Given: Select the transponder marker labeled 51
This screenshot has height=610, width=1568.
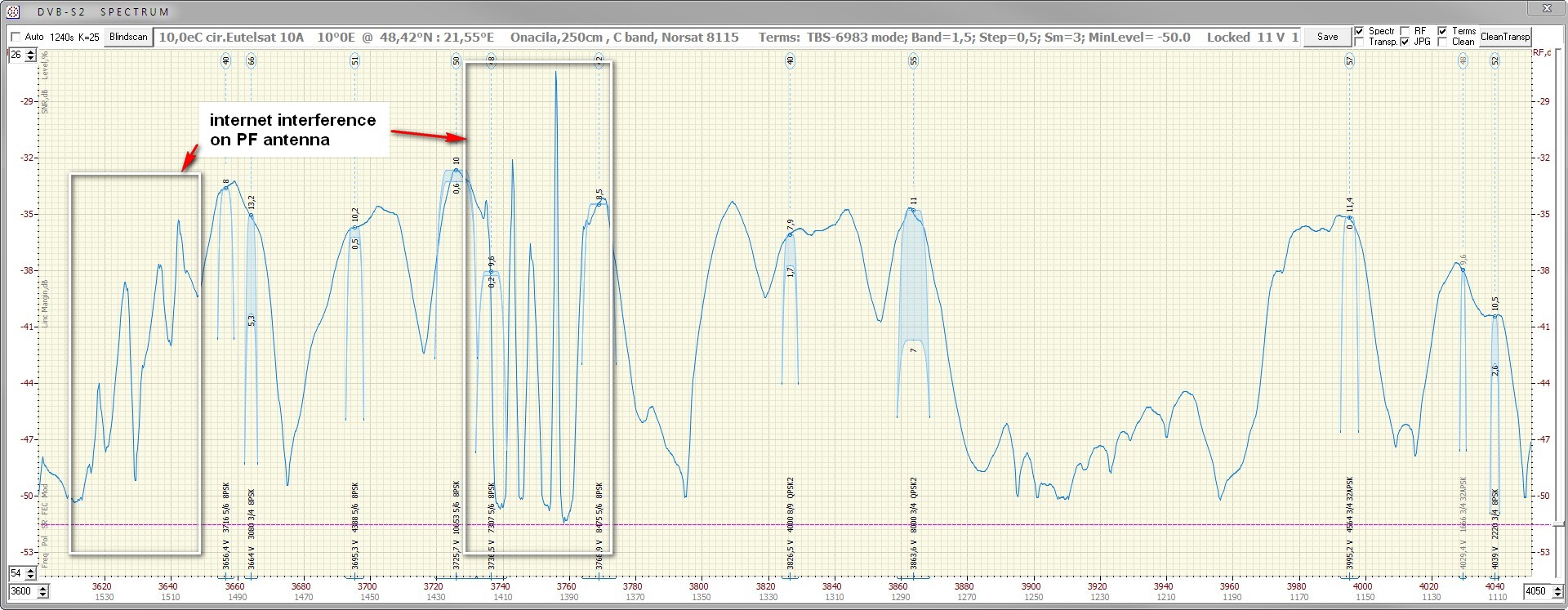Looking at the screenshot, I should (x=355, y=60).
